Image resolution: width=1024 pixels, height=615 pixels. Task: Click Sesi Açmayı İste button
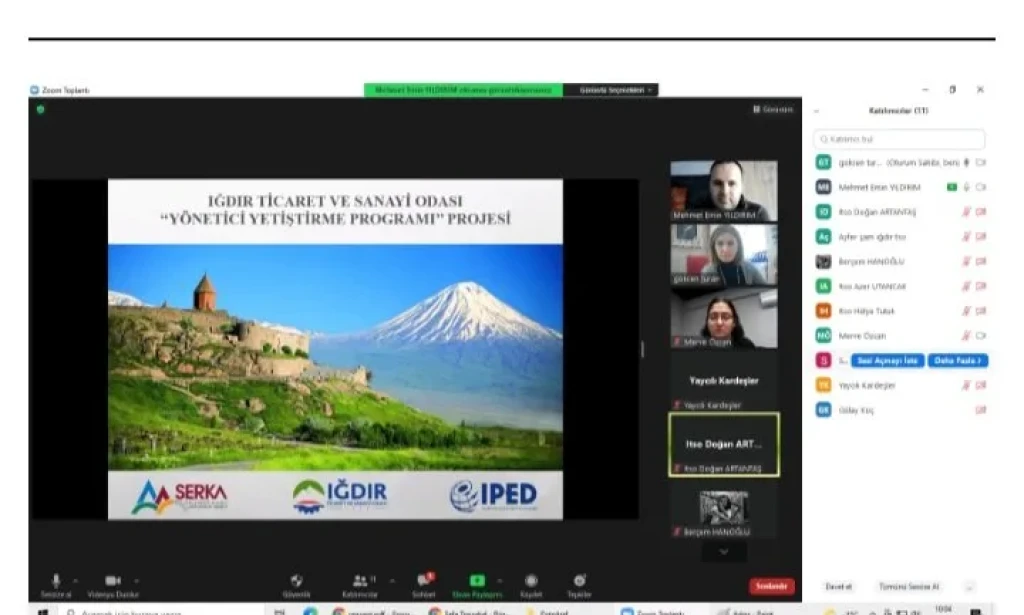coord(888,360)
